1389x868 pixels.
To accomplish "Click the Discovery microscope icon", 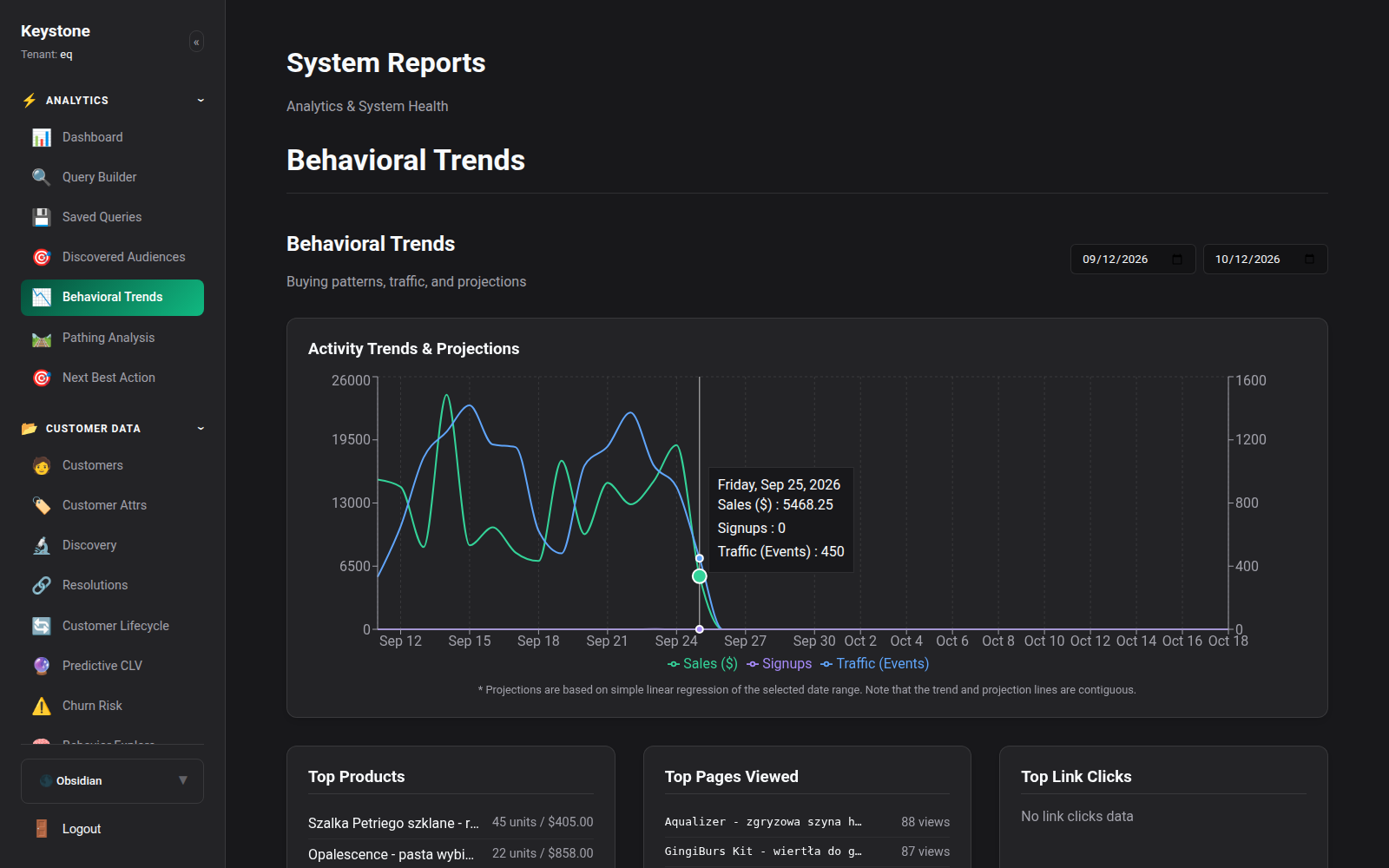I will (42, 545).
